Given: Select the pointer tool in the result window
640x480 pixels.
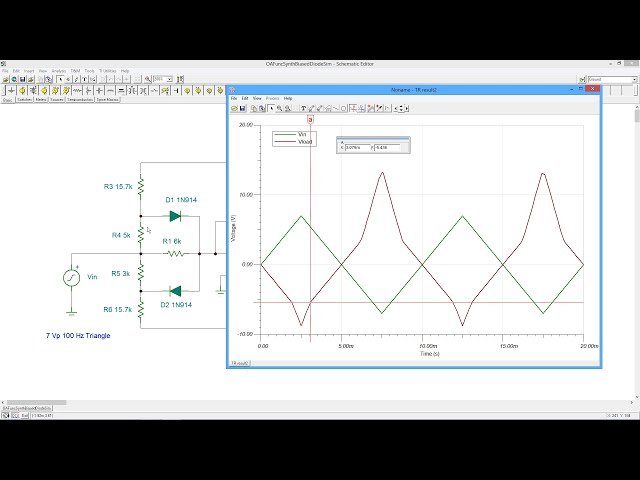Looking at the screenshot, I should (x=271, y=109).
